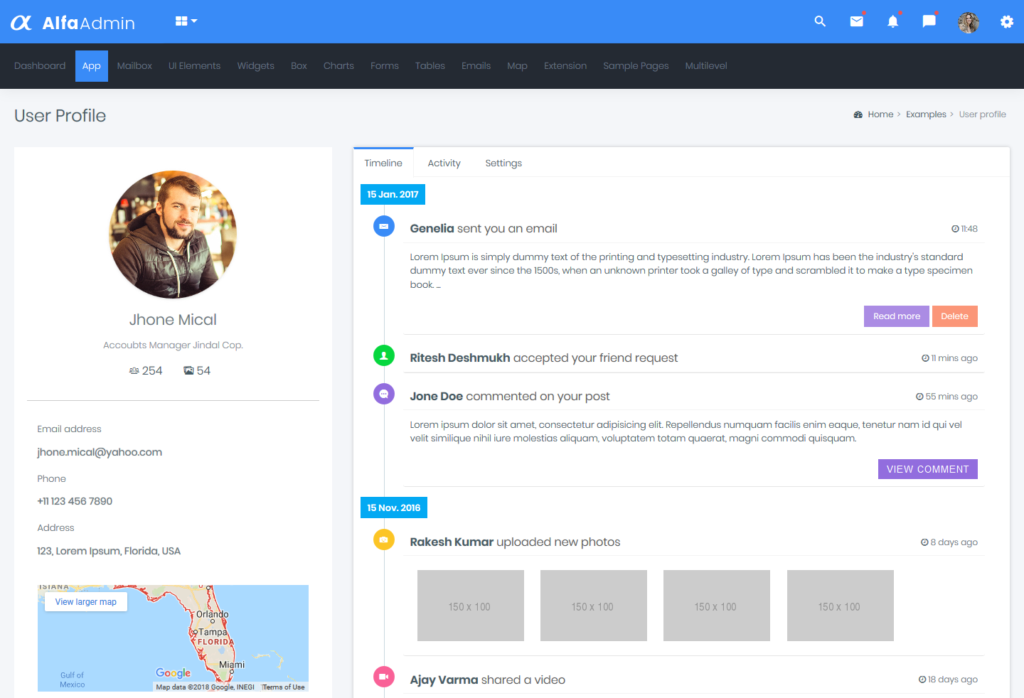
Task: Check the bell notifications icon
Action: click(893, 21)
